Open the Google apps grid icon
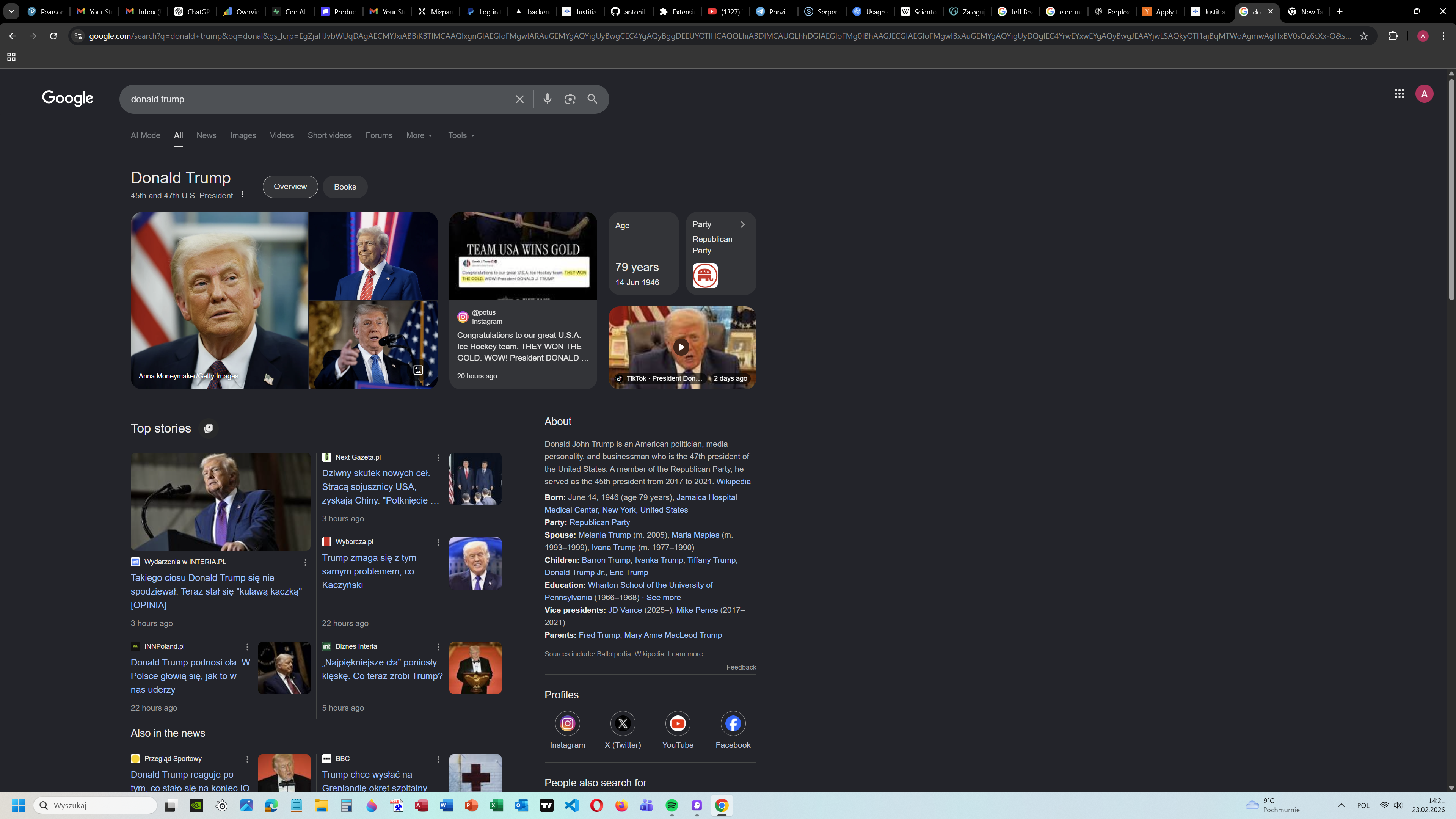1456x819 pixels. click(x=1399, y=94)
